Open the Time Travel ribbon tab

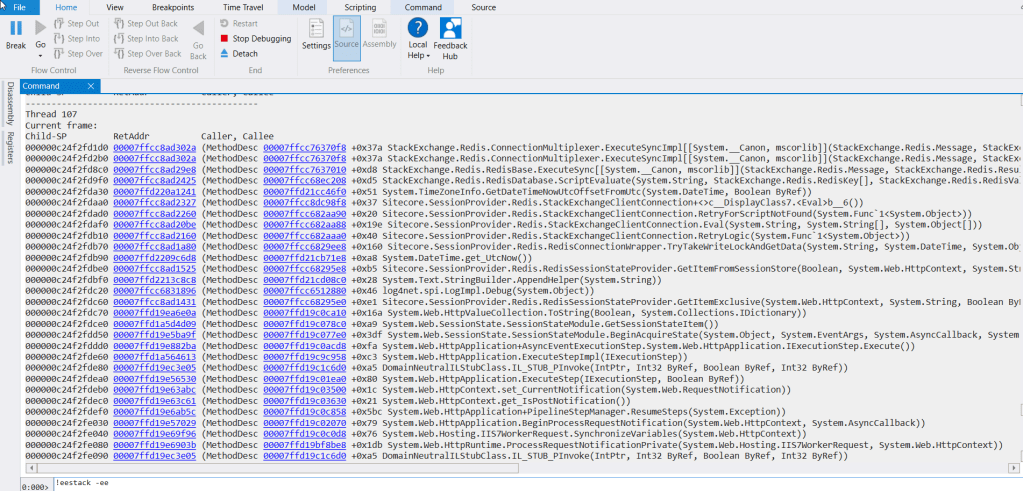coord(243,7)
